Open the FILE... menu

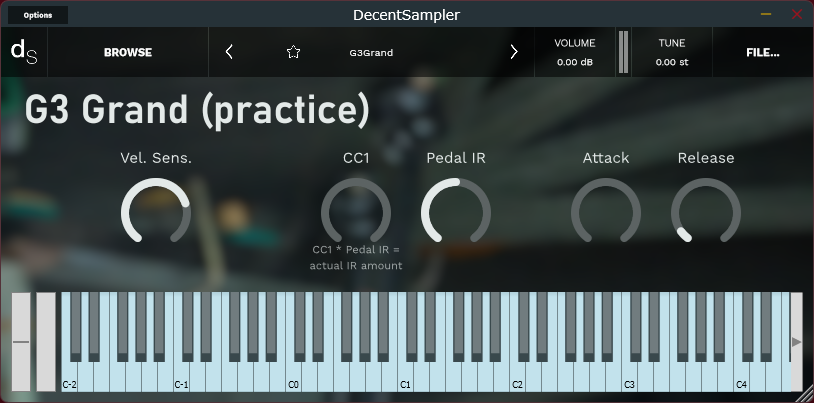coord(763,52)
